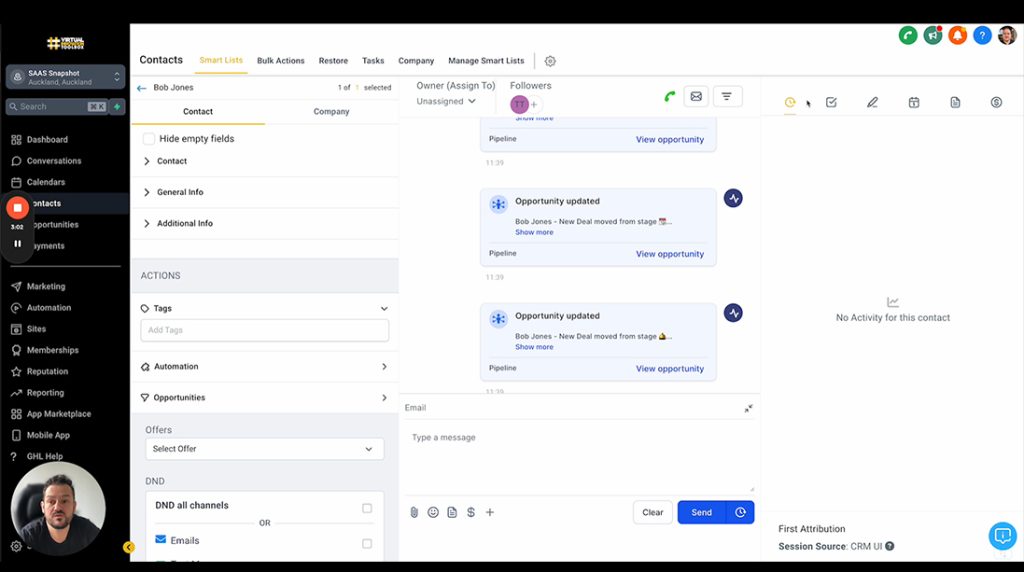Switch to Tasks tab in Contacts header
1024x572 pixels.
[x=373, y=61]
